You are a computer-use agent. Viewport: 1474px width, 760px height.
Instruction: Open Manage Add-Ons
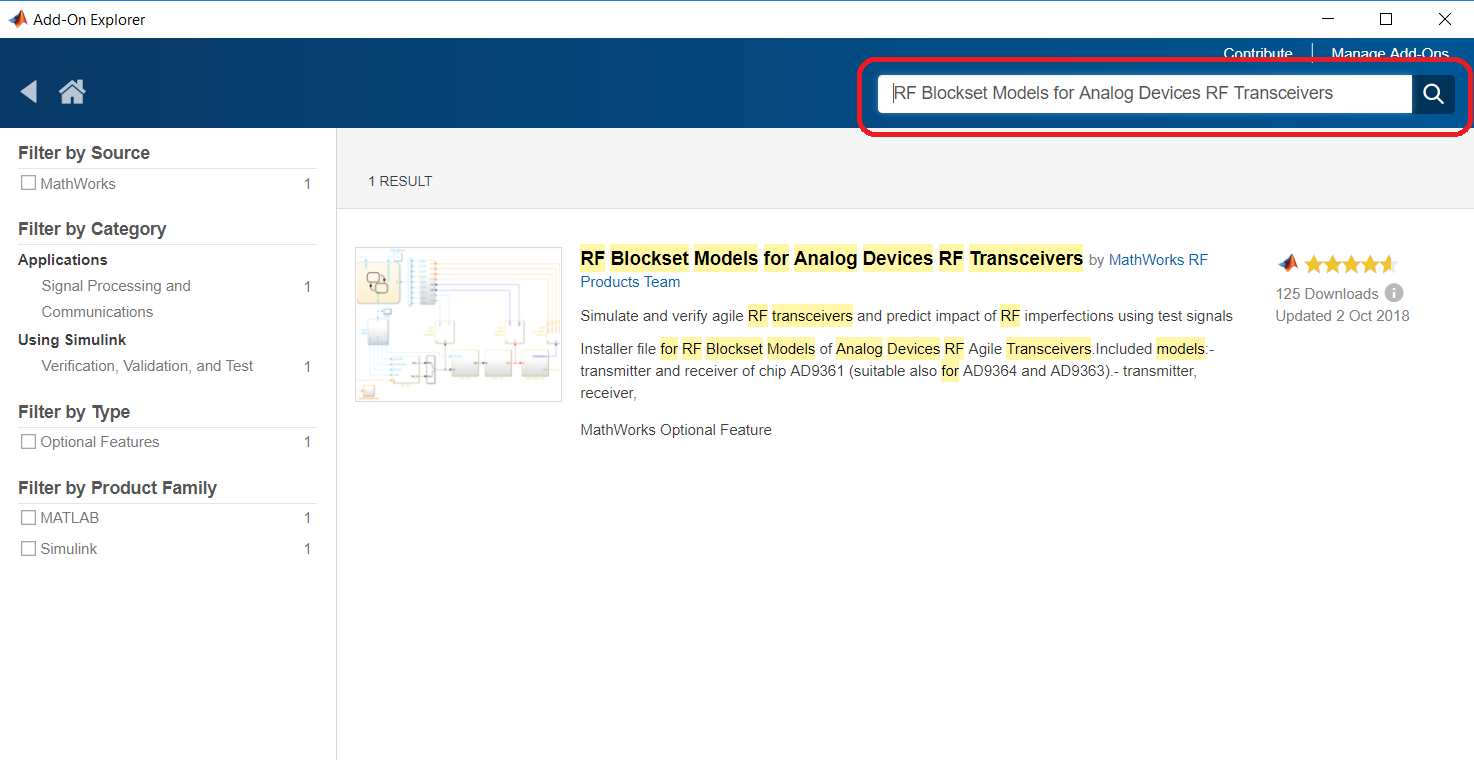(x=1390, y=53)
